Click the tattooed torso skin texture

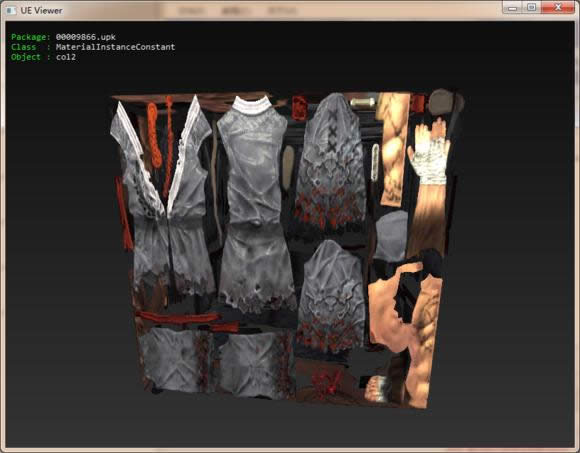point(405,325)
